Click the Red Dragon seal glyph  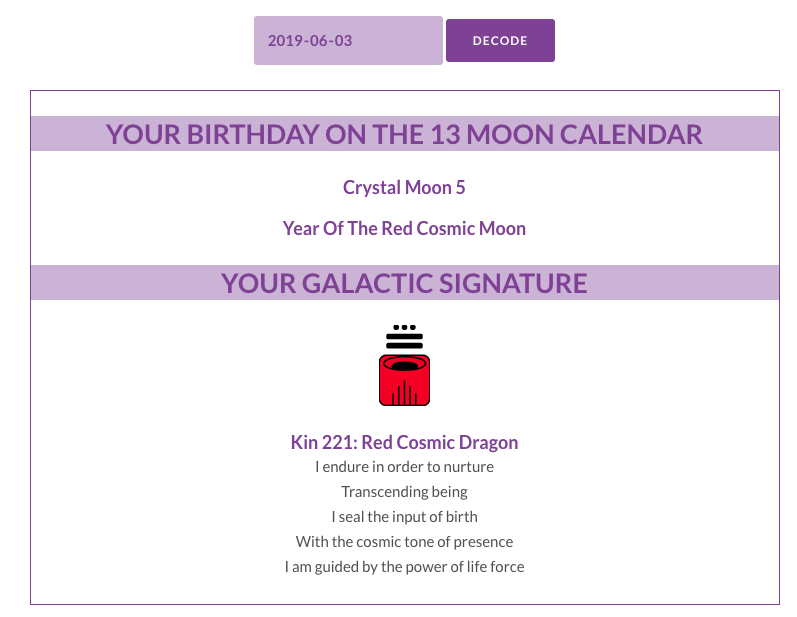[404, 380]
